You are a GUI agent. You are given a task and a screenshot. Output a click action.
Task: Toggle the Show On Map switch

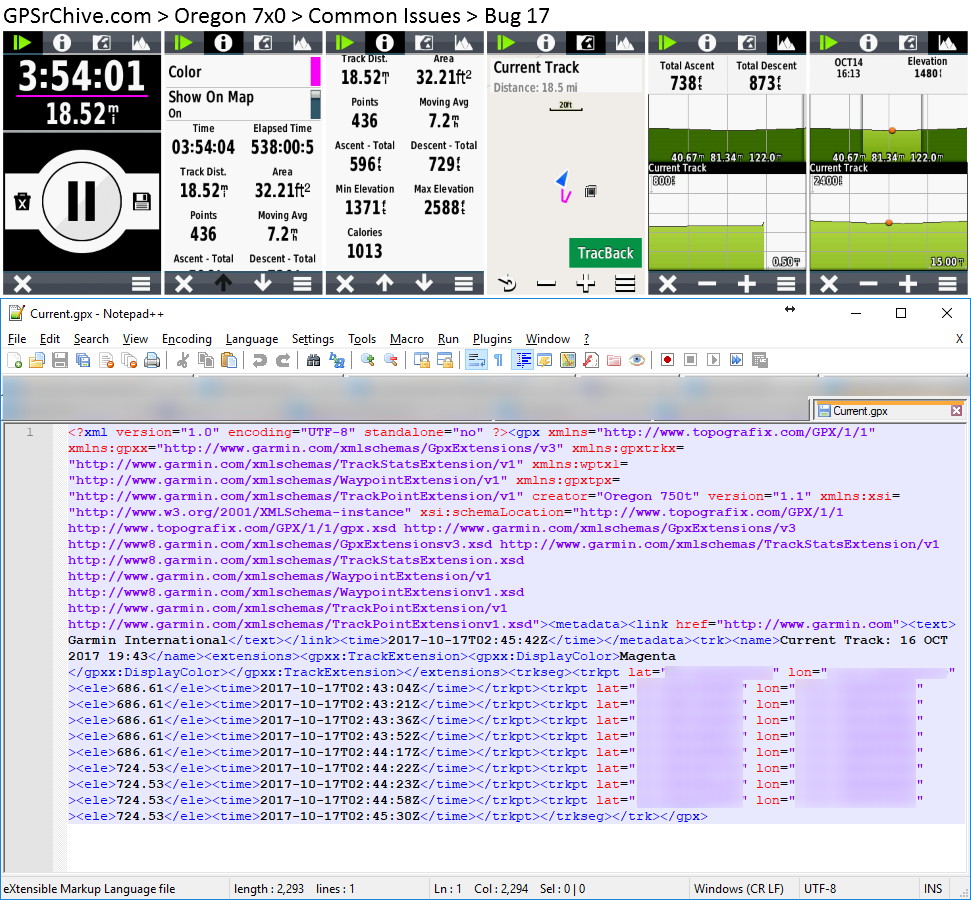point(315,104)
